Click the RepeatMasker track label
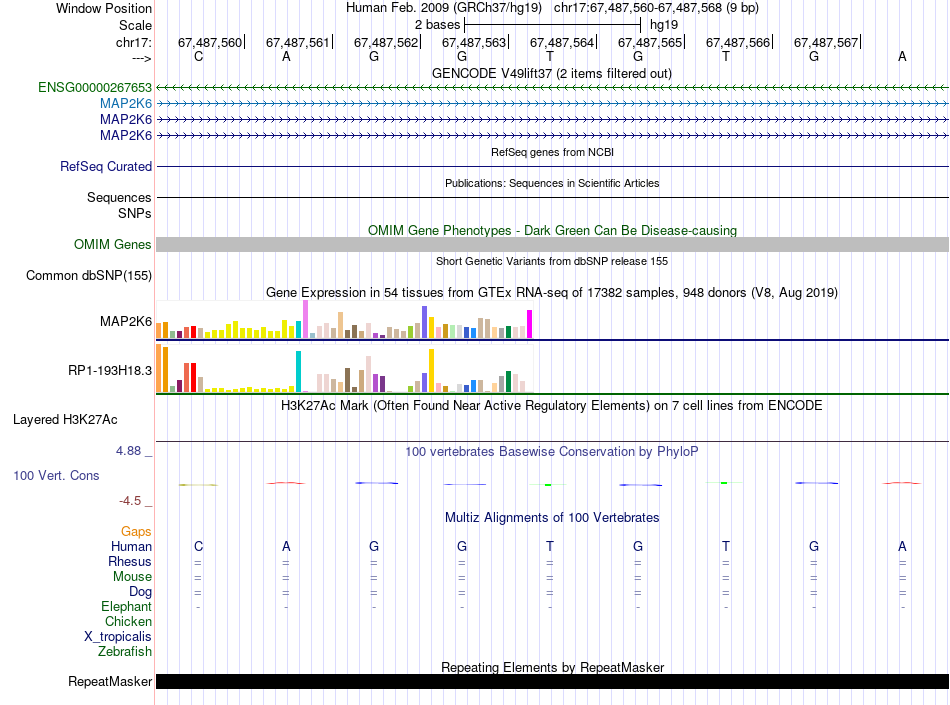The height and width of the screenshot is (705, 950). pyautogui.click(x=110, y=681)
